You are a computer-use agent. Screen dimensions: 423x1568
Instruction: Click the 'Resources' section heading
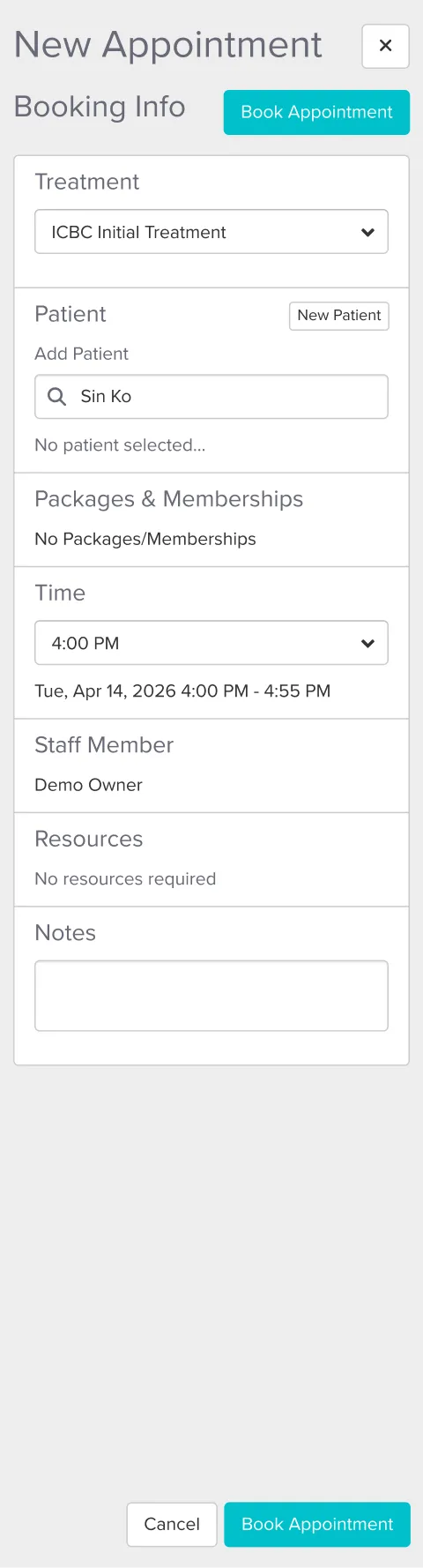point(88,840)
